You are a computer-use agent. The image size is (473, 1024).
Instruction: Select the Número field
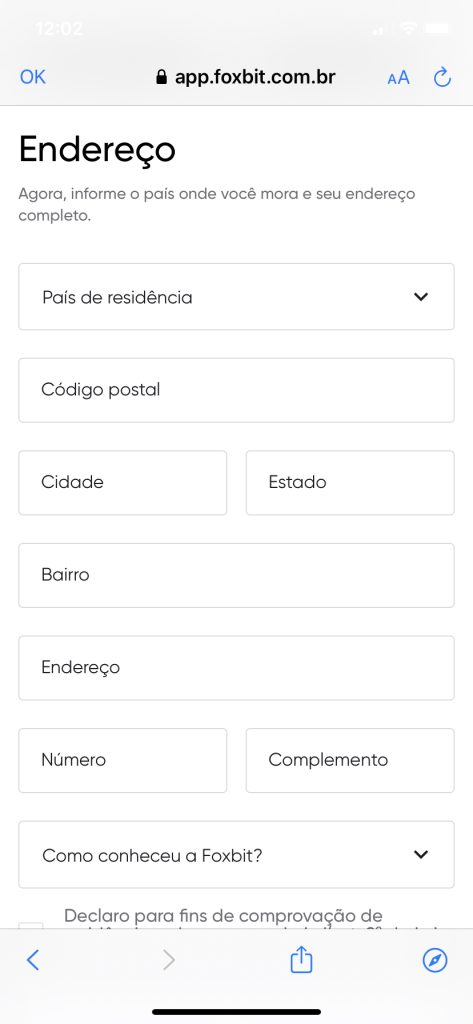point(123,761)
